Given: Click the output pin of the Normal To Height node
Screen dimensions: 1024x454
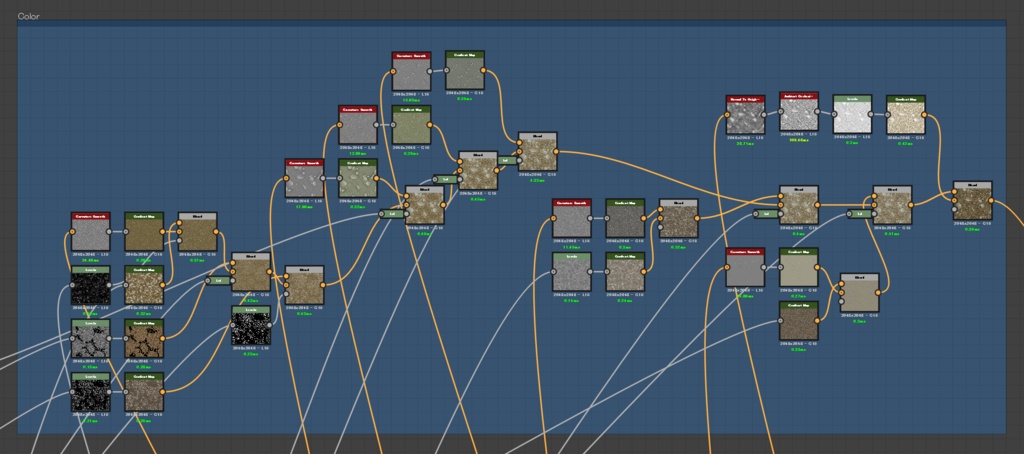Looking at the screenshot, I should click(x=765, y=114).
